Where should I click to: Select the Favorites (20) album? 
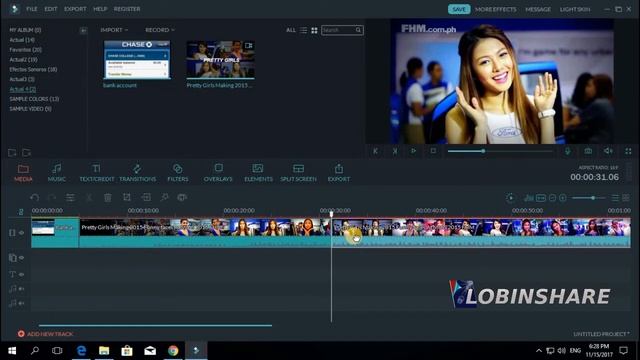[25, 50]
